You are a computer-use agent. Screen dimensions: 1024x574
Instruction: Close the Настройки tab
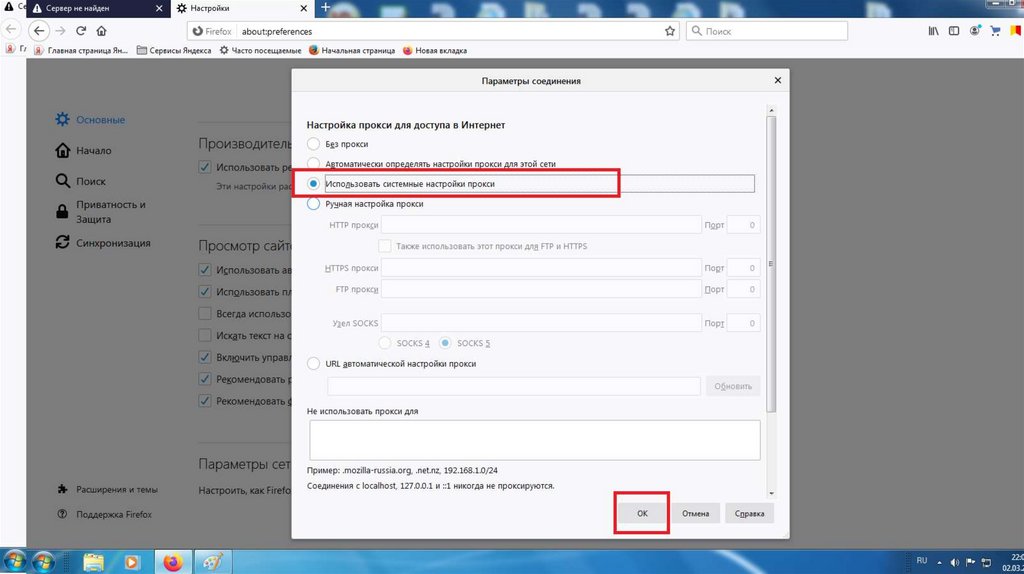pyautogui.click(x=304, y=8)
